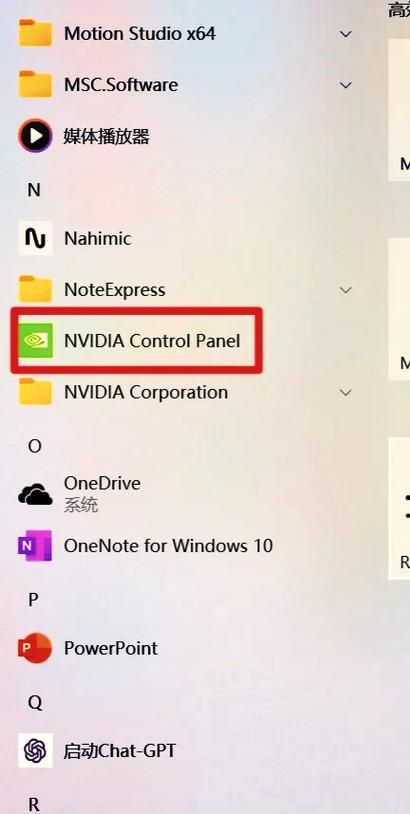Expand the Motion Studio x64 chevron arrow
Viewport: 410px width, 814px height.
click(x=346, y=34)
